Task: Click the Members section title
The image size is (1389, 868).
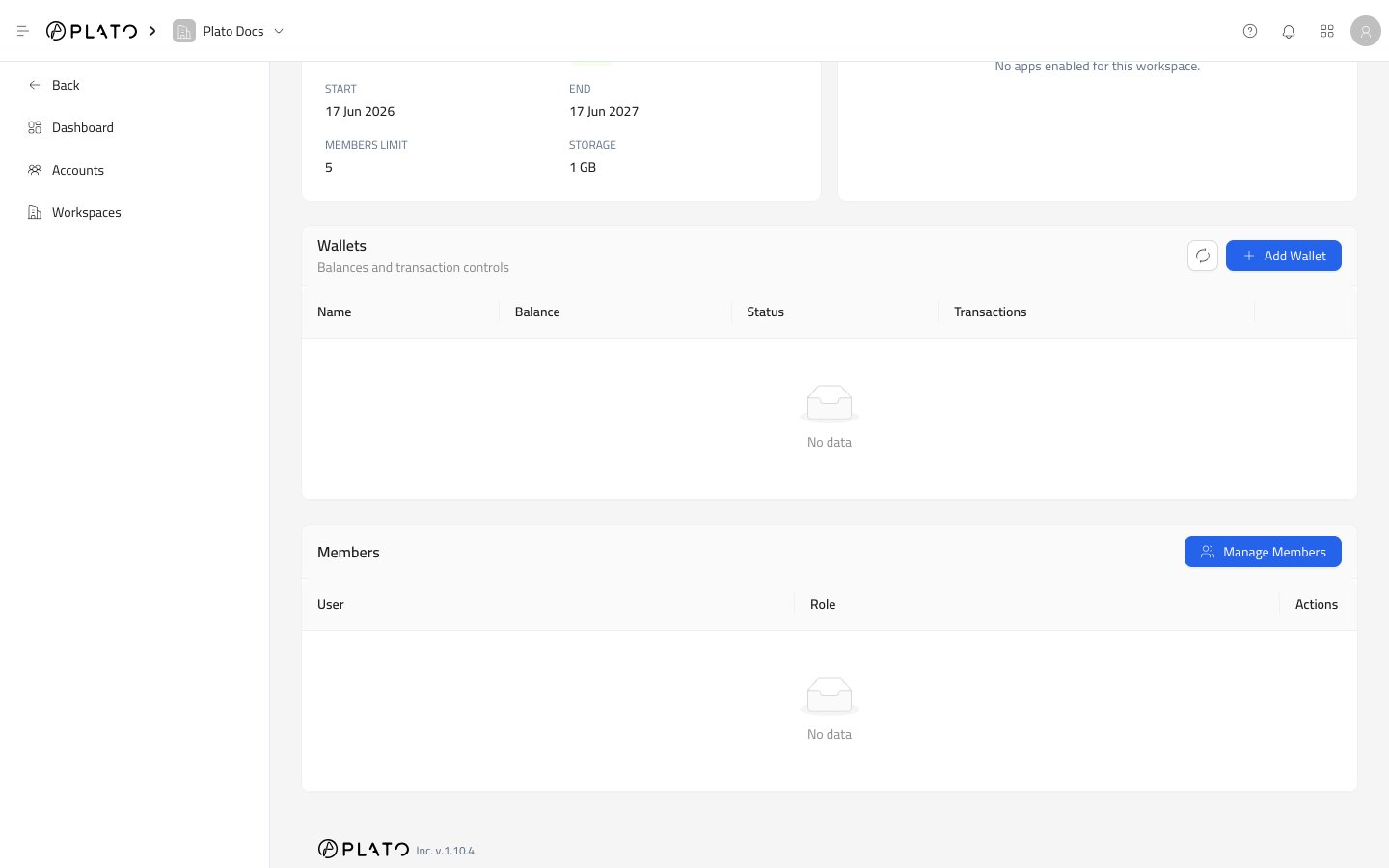Action: tap(348, 553)
